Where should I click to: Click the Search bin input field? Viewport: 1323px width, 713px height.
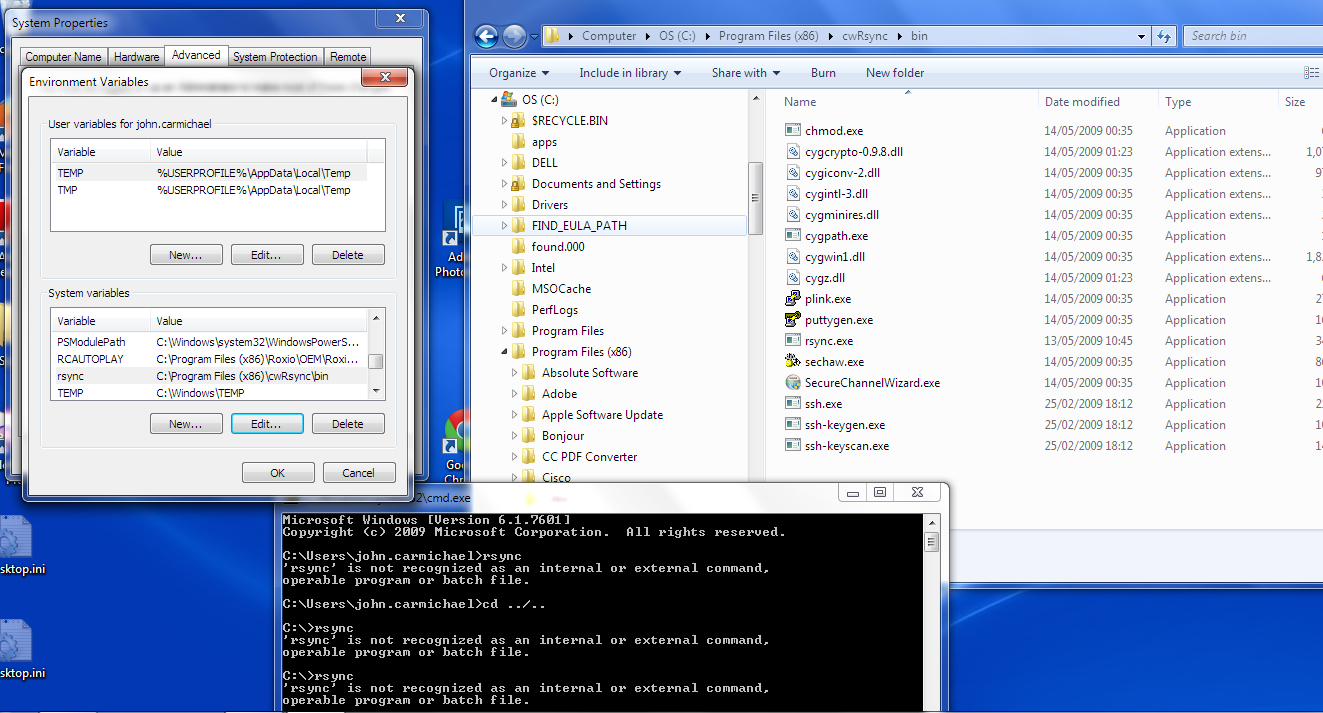click(1253, 36)
